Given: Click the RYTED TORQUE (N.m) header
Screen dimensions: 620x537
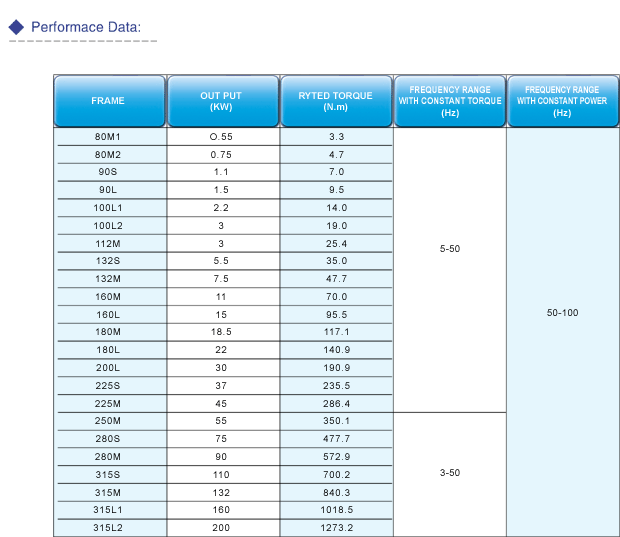Looking at the screenshot, I should pyautogui.click(x=335, y=101).
